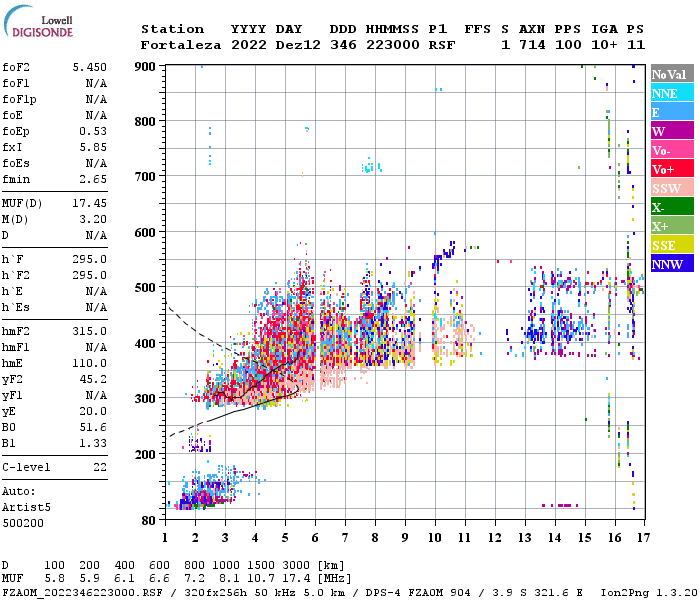Select the No Val legend swatch
The width and height of the screenshot is (700, 600).
672,74
